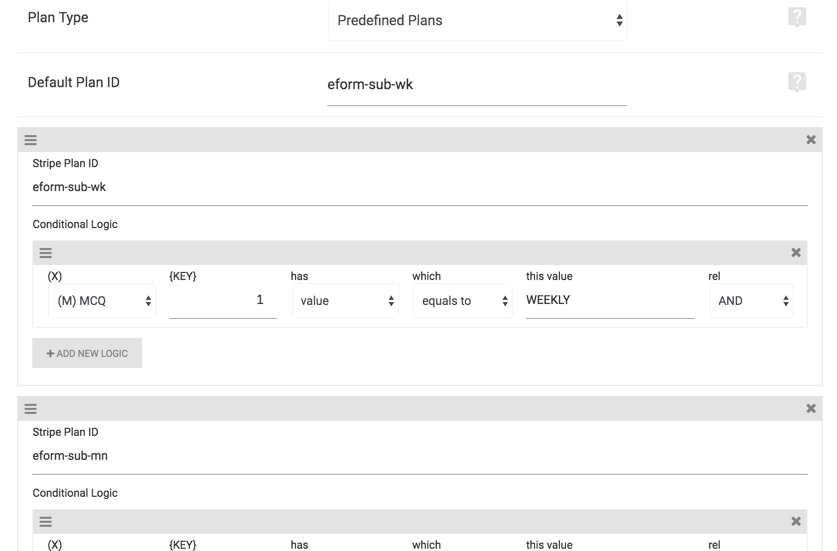Remove the eform-sub-wk plan block
This screenshot has width=837, height=551.
pyautogui.click(x=811, y=139)
